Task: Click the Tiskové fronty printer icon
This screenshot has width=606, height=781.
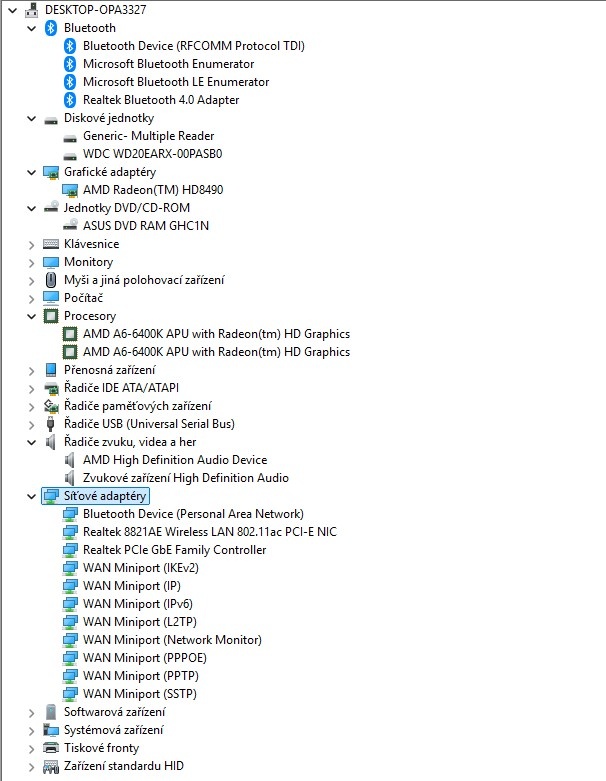Action: (x=51, y=748)
